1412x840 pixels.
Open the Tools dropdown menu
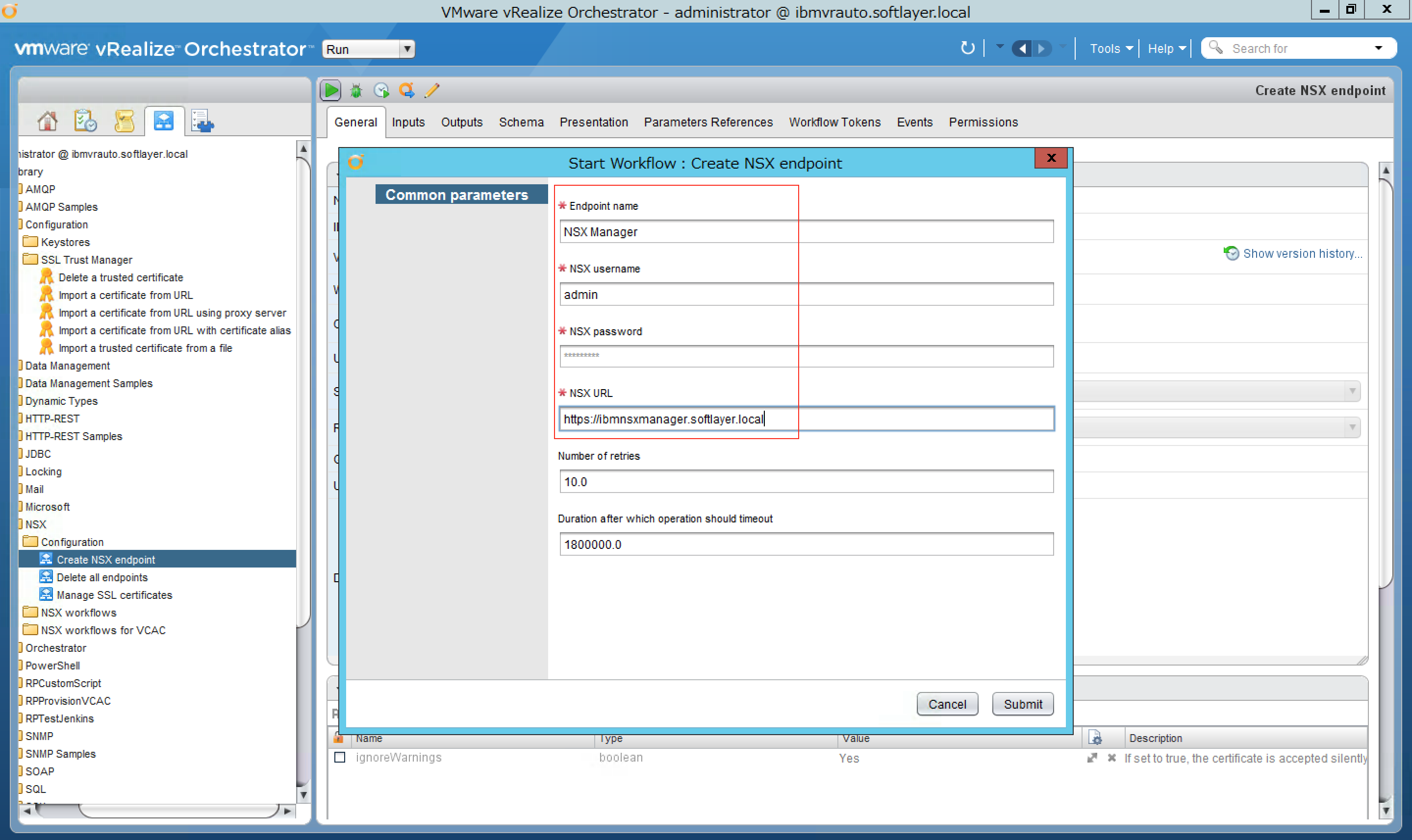point(1111,49)
